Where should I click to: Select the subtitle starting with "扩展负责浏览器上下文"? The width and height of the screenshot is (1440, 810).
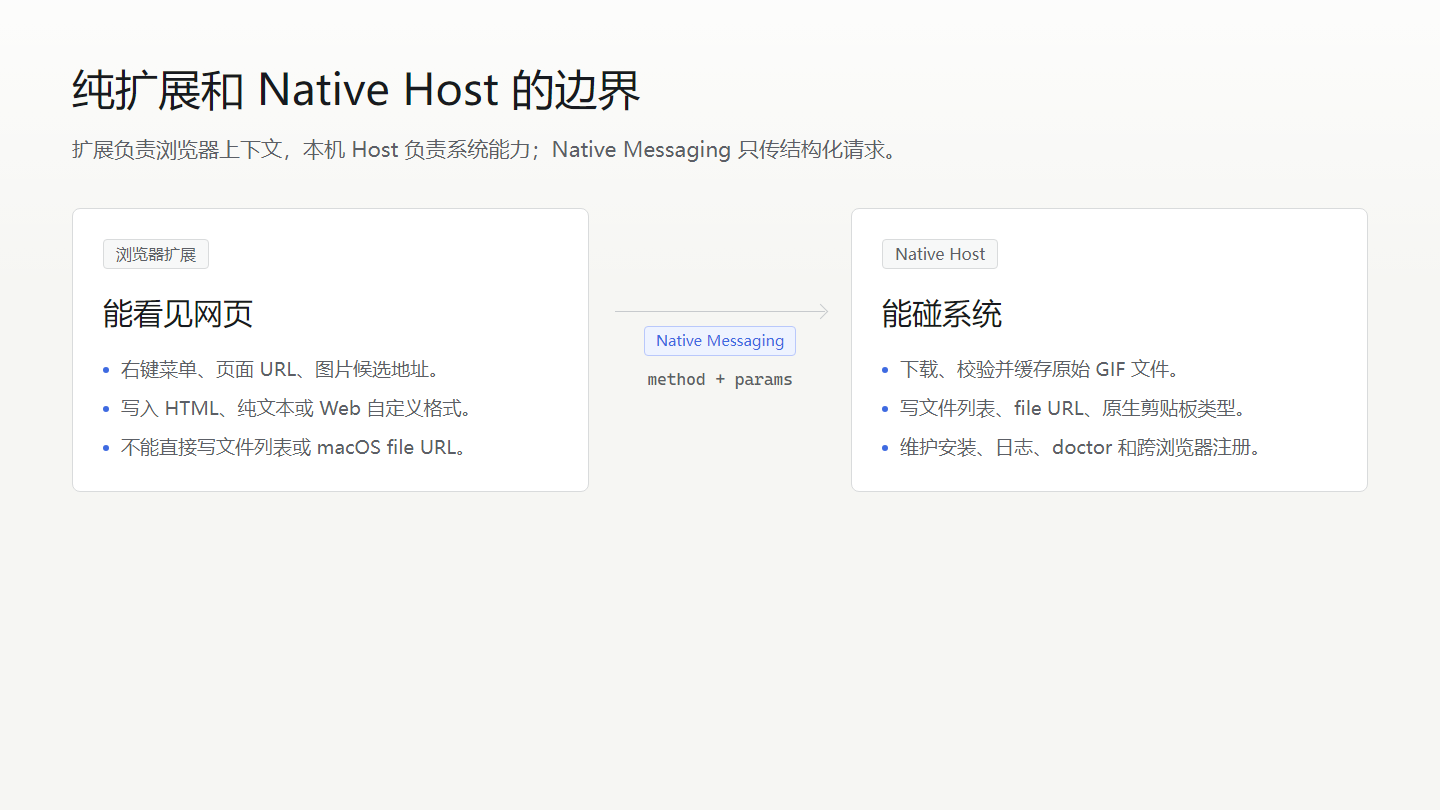click(485, 150)
